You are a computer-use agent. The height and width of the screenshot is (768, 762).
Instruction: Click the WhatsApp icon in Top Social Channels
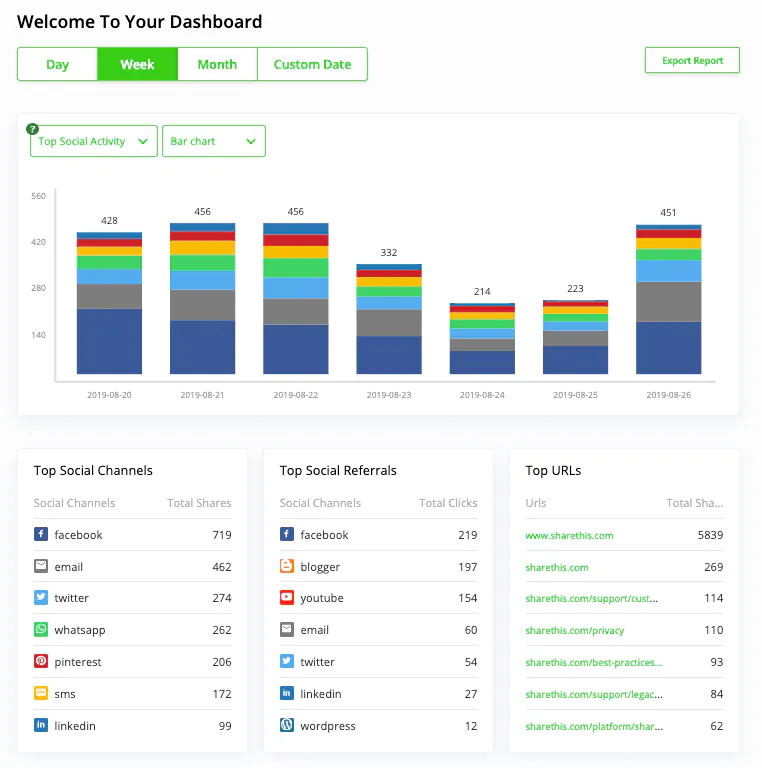[x=41, y=630]
